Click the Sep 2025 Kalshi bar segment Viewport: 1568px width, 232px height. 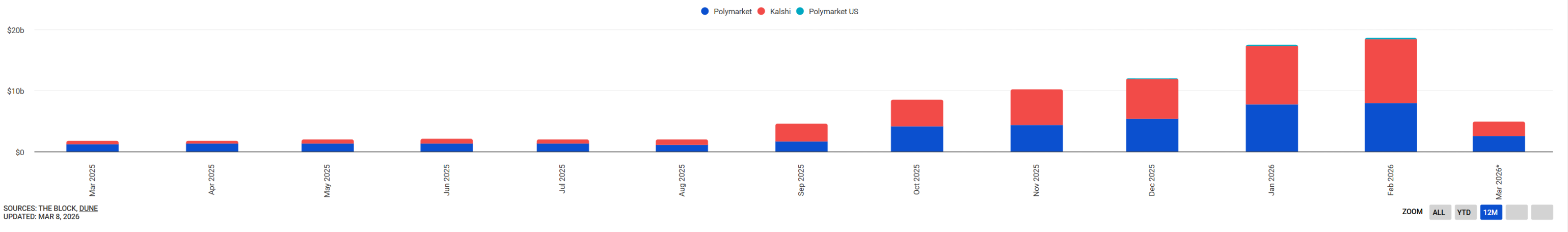[x=801, y=132]
